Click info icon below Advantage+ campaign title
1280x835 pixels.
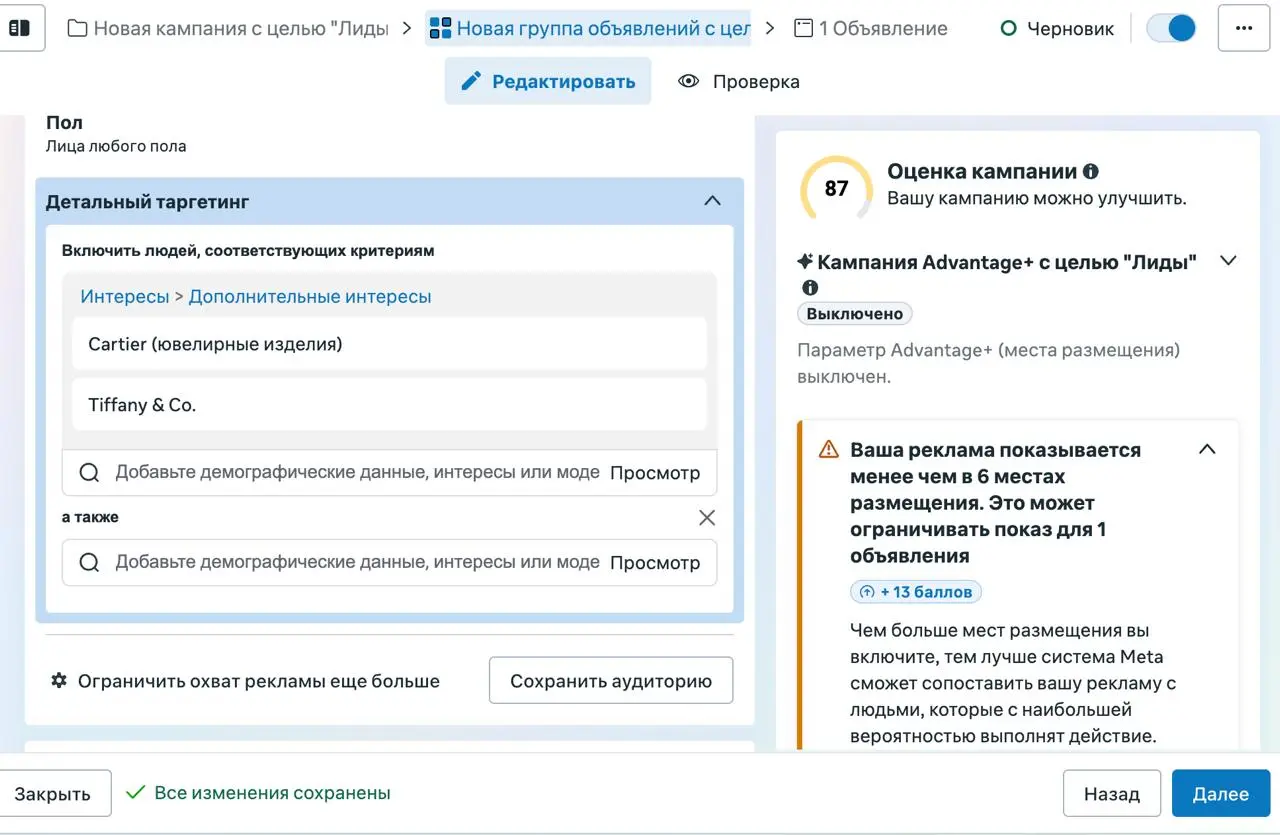[x=810, y=288]
